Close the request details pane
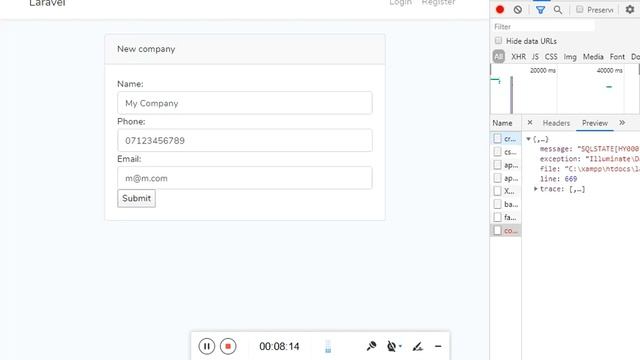Viewport: 640px width, 360px height. (x=529, y=122)
